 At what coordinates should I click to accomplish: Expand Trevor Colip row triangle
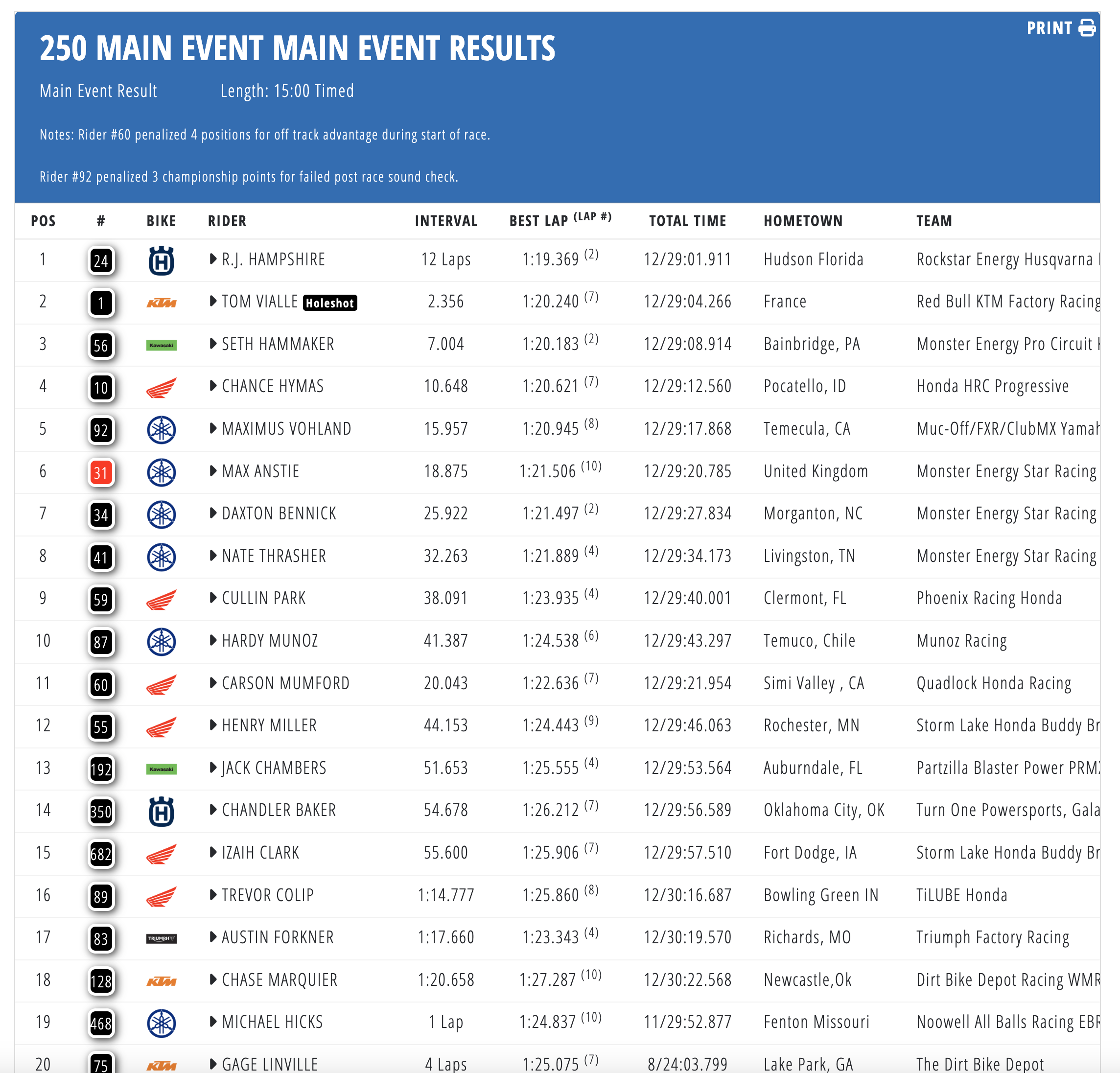click(213, 895)
